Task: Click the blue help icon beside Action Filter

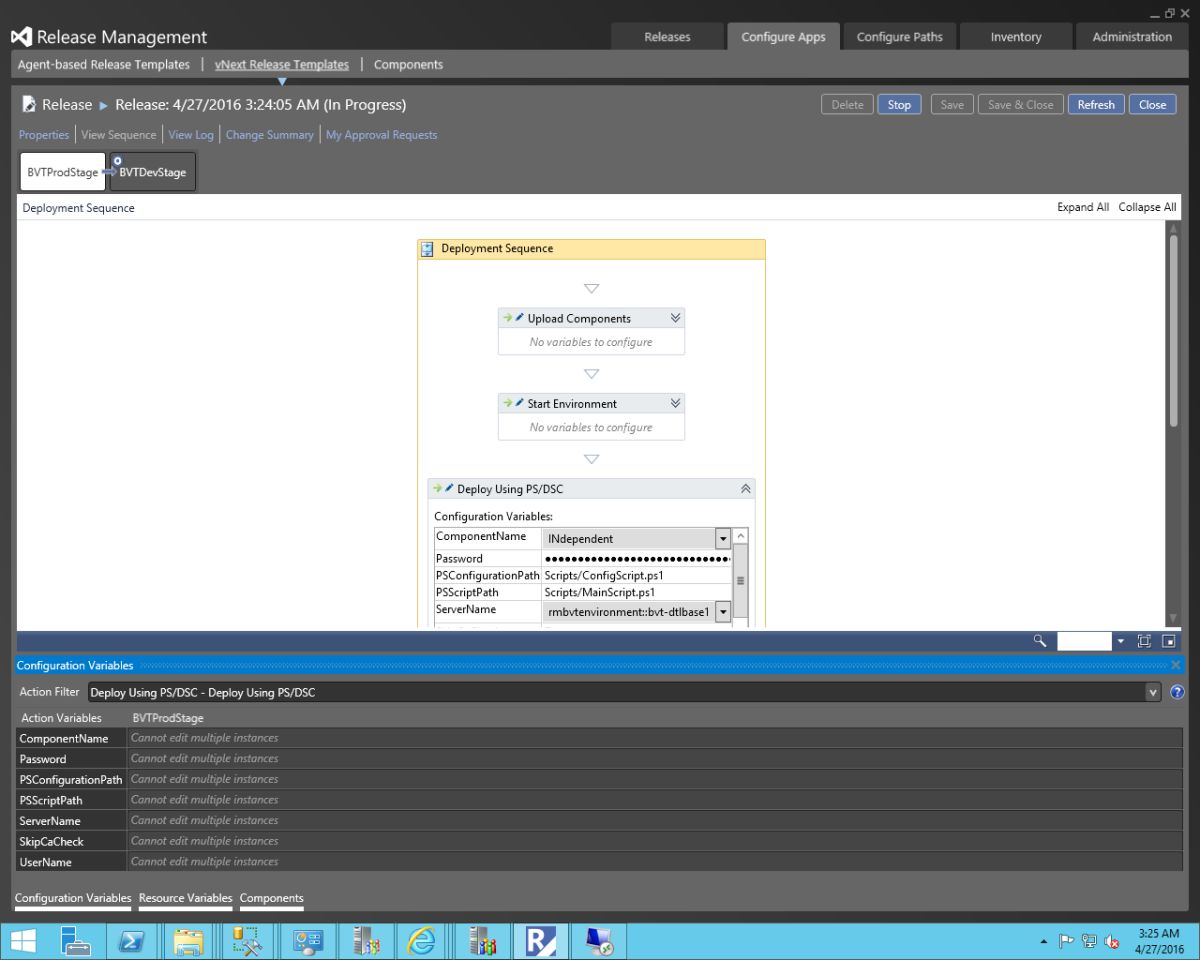Action: pos(1176,692)
